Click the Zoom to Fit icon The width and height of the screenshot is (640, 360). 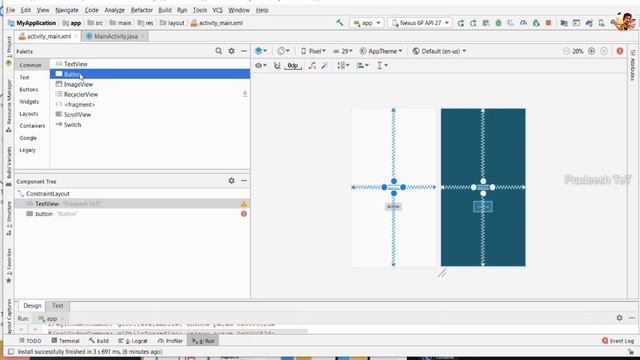(x=604, y=51)
